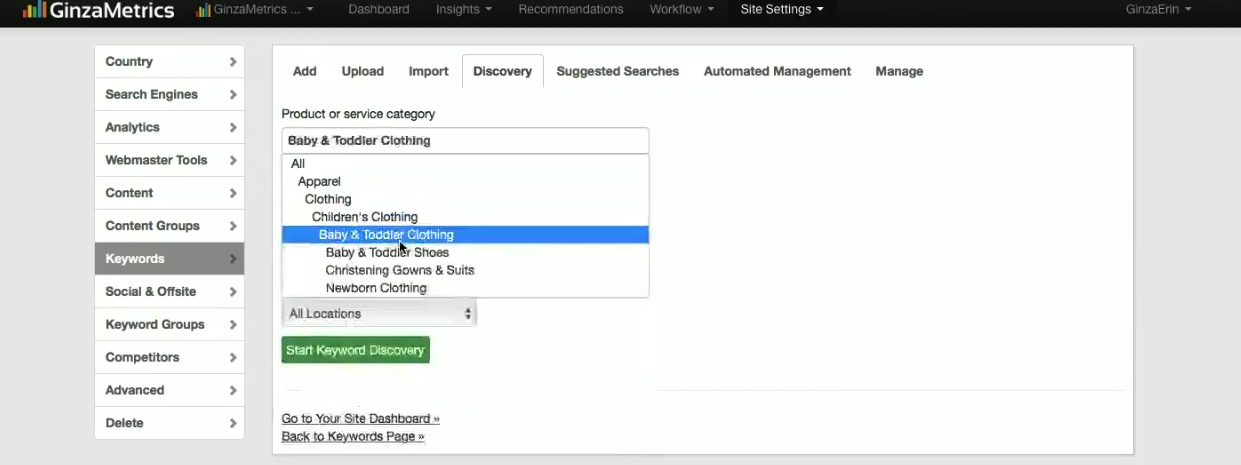This screenshot has width=1241, height=465.
Task: Open Delete in sidebar
Action: tap(169, 423)
